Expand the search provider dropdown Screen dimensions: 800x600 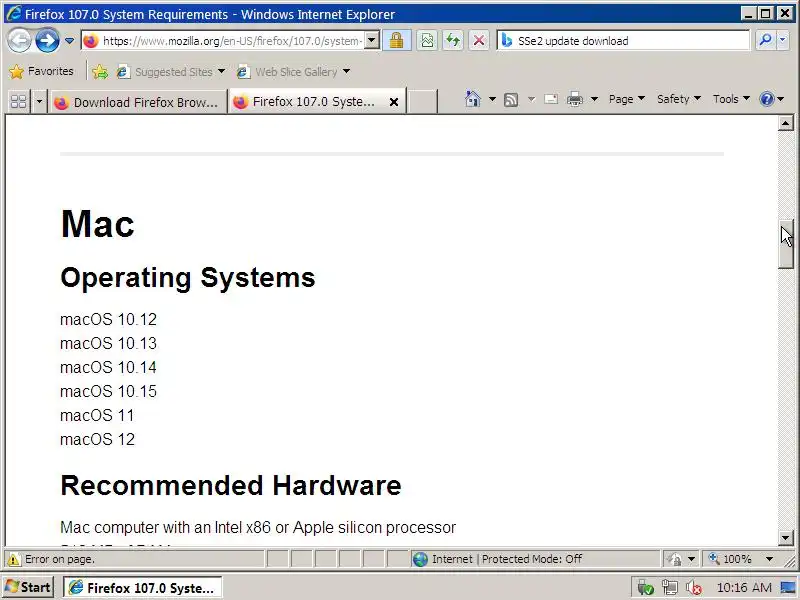(782, 40)
